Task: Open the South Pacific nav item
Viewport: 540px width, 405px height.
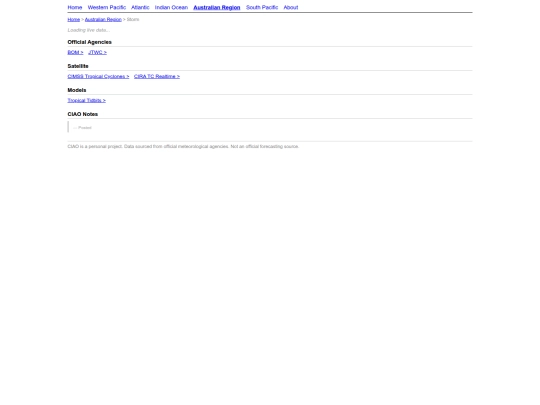Action: [x=262, y=7]
